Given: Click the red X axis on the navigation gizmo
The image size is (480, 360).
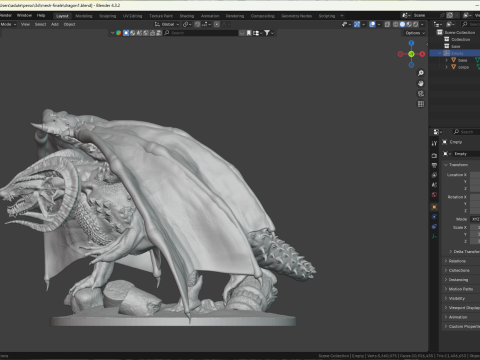Looking at the screenshot, I should tap(422, 54).
